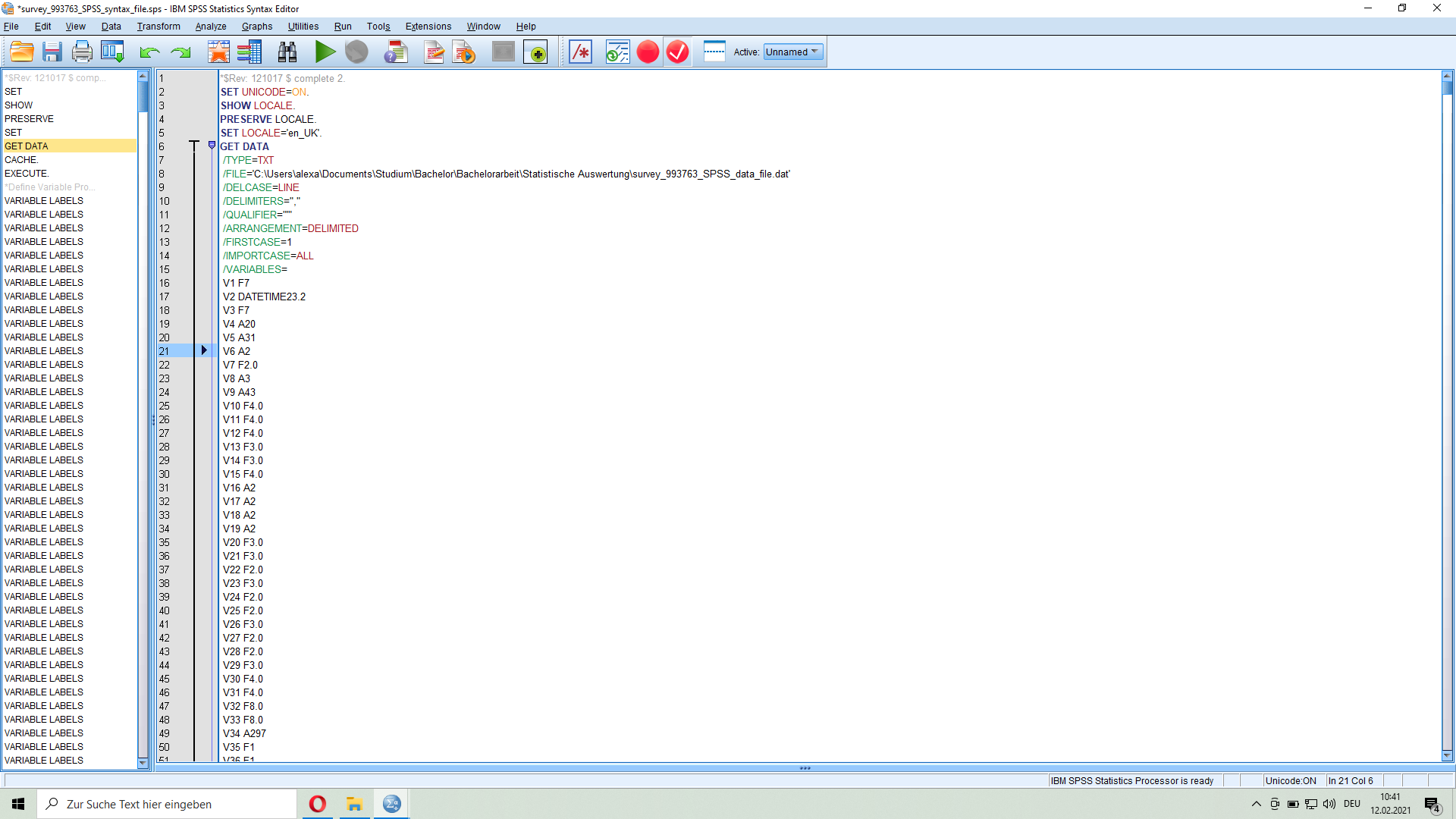Click the Find binoculars icon
1456x819 pixels.
(x=287, y=52)
